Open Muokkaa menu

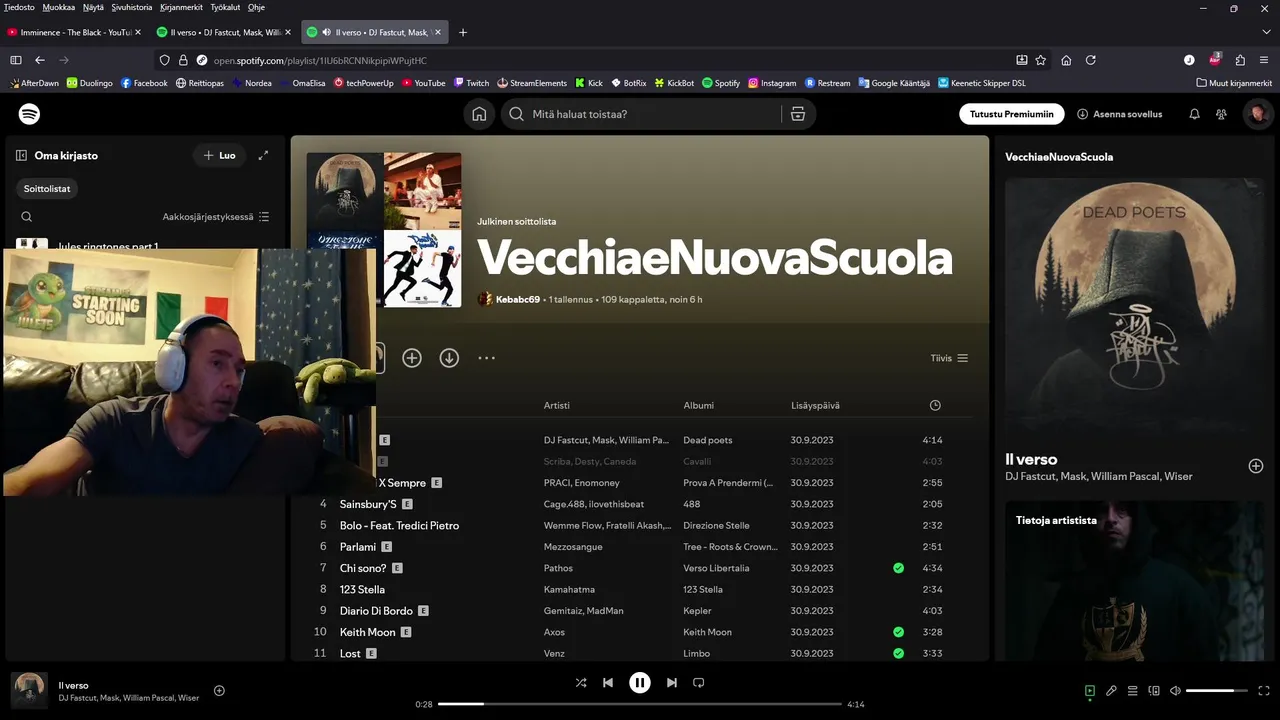tap(59, 7)
